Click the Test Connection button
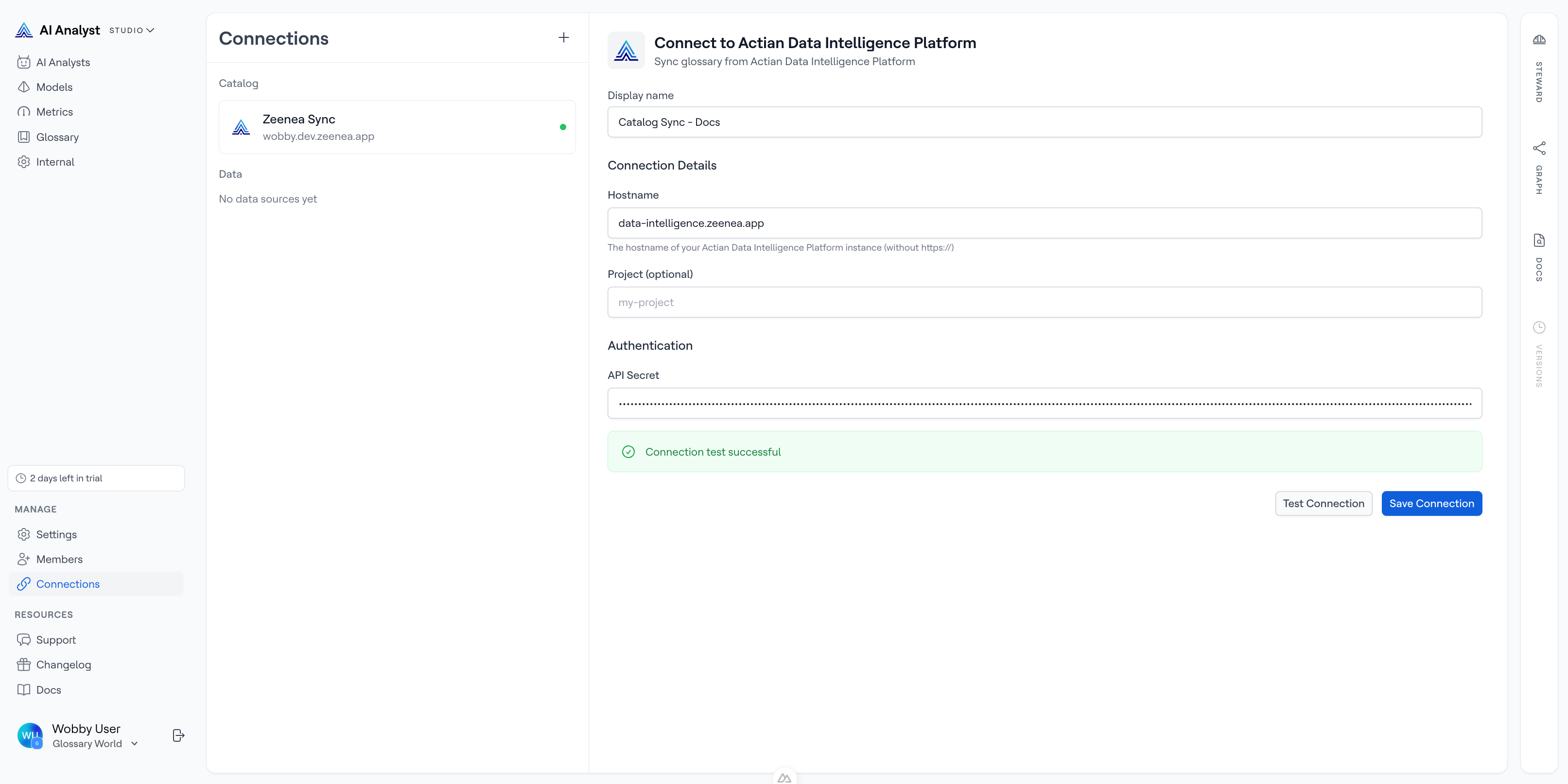Viewport: 1568px width, 784px height. click(1324, 503)
